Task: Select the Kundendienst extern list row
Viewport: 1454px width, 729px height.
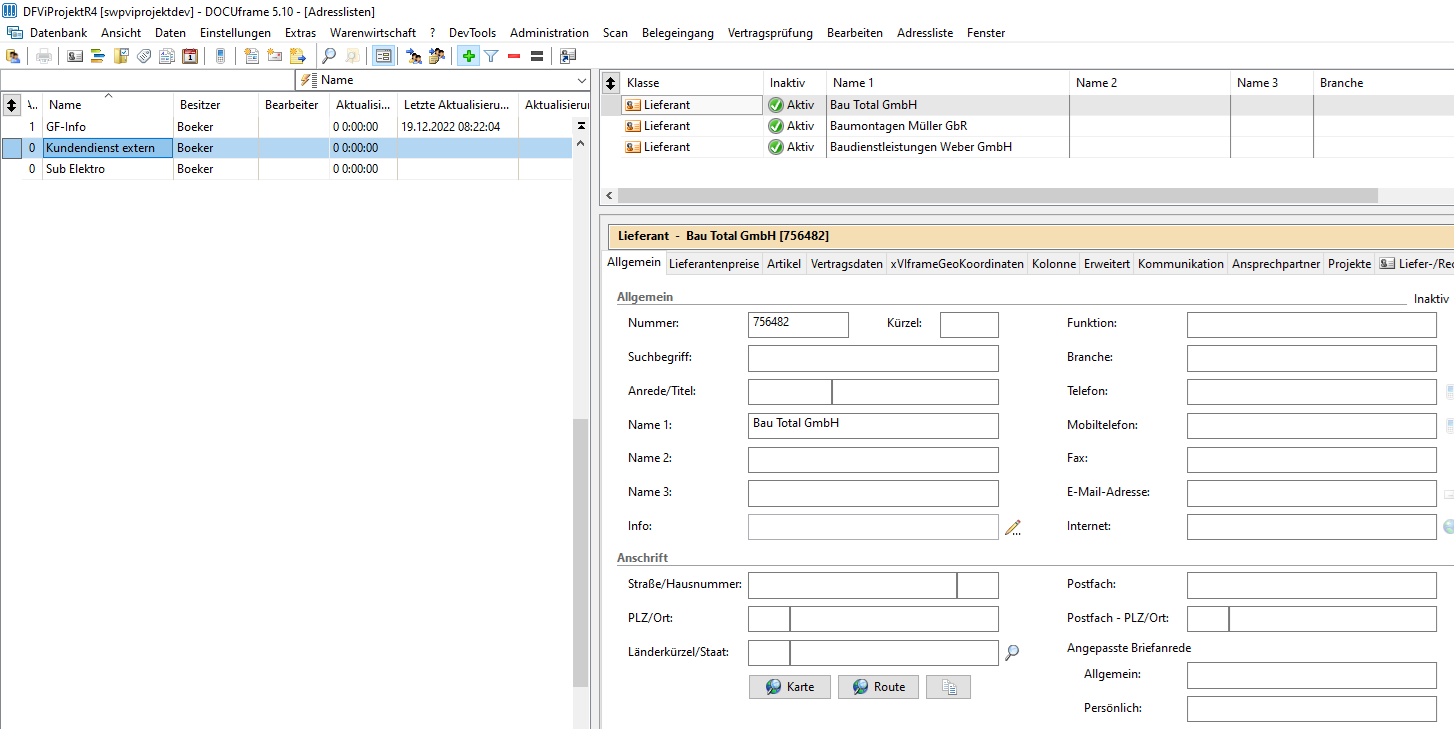Action: pos(287,148)
